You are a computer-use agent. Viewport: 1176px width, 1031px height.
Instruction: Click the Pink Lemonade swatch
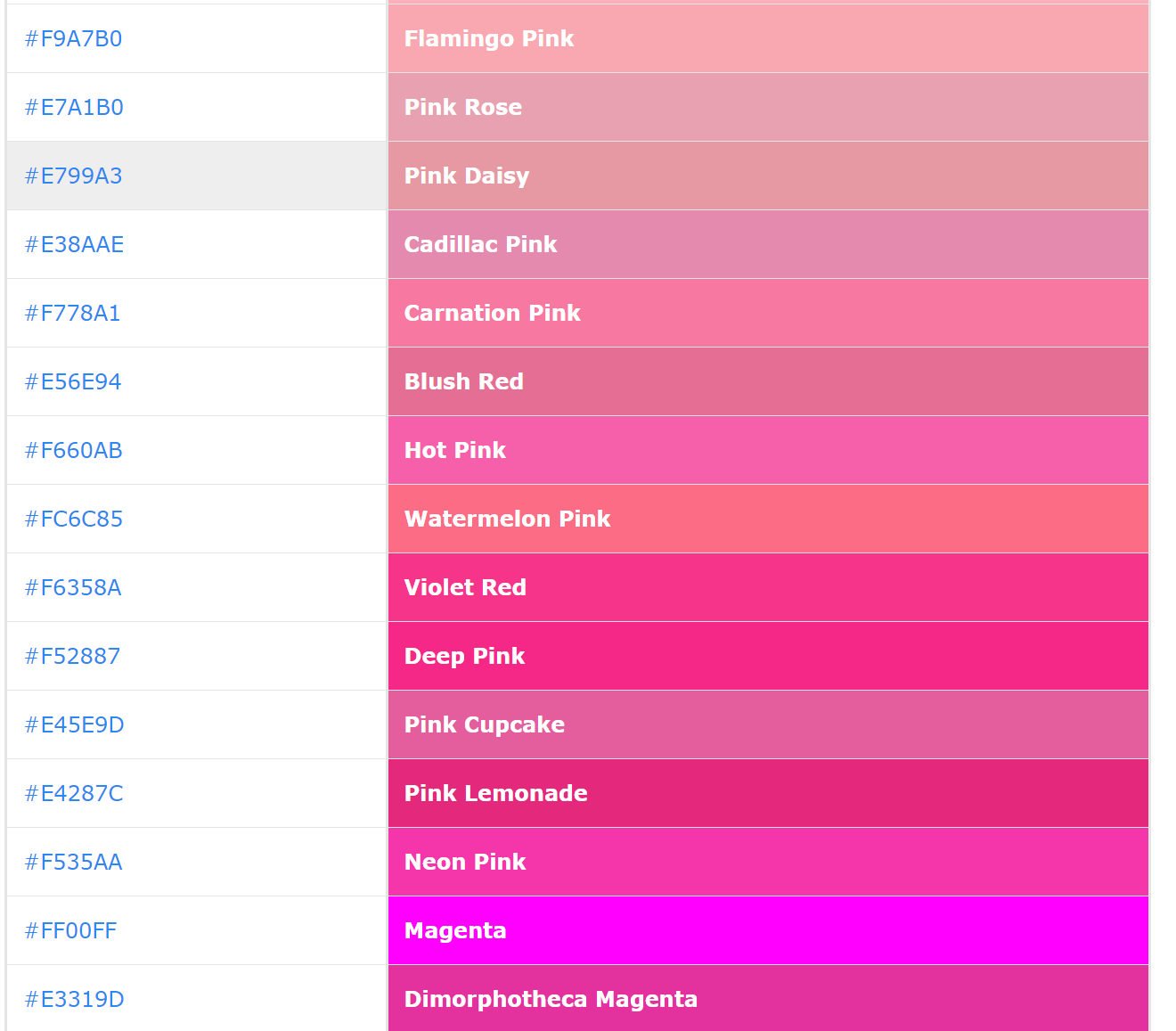point(768,793)
